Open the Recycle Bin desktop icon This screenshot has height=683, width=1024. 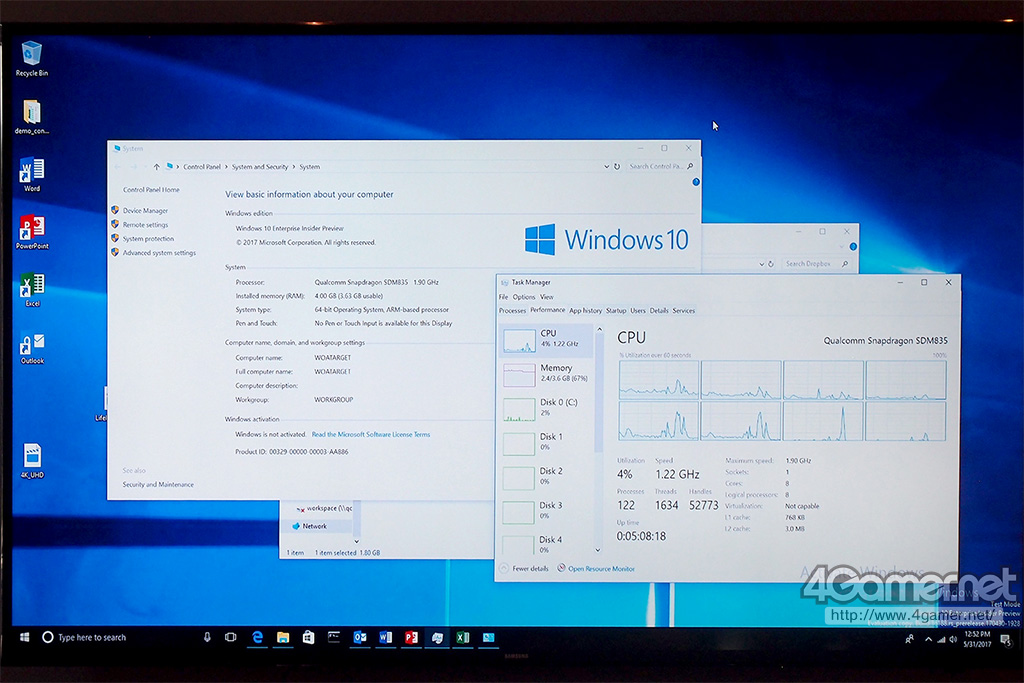tap(31, 58)
